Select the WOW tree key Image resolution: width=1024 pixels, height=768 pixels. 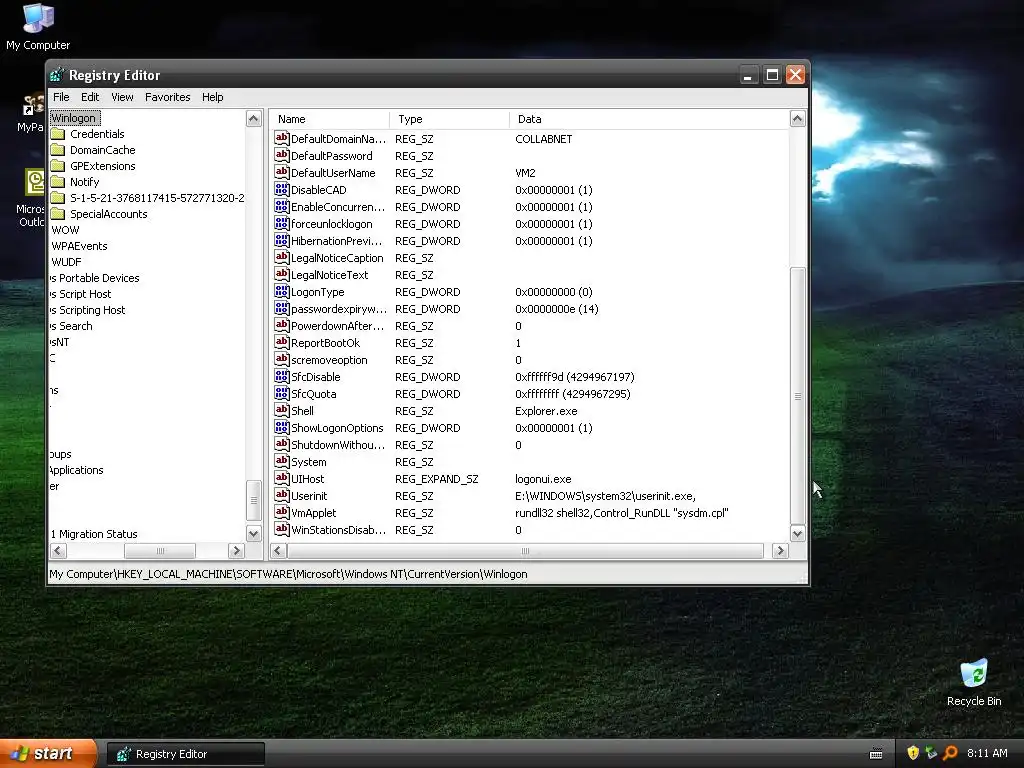[x=65, y=230]
